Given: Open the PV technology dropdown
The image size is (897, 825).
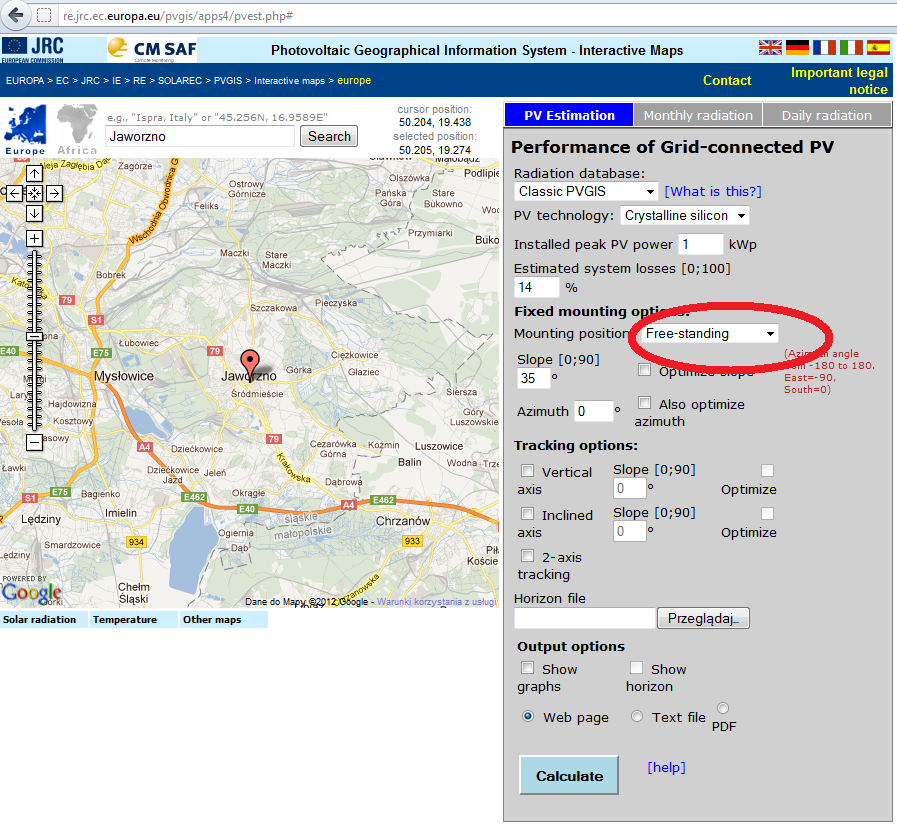Looking at the screenshot, I should pos(685,216).
